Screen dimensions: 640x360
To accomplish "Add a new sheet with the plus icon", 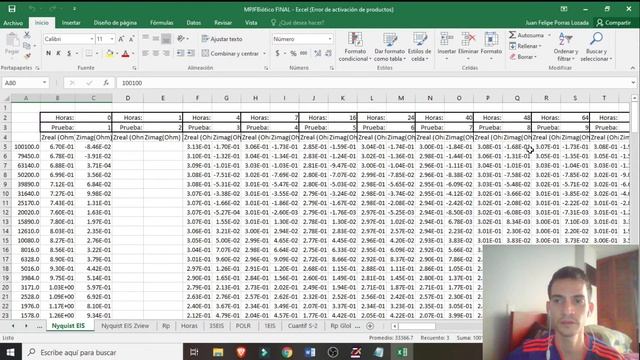I will [x=370, y=326].
